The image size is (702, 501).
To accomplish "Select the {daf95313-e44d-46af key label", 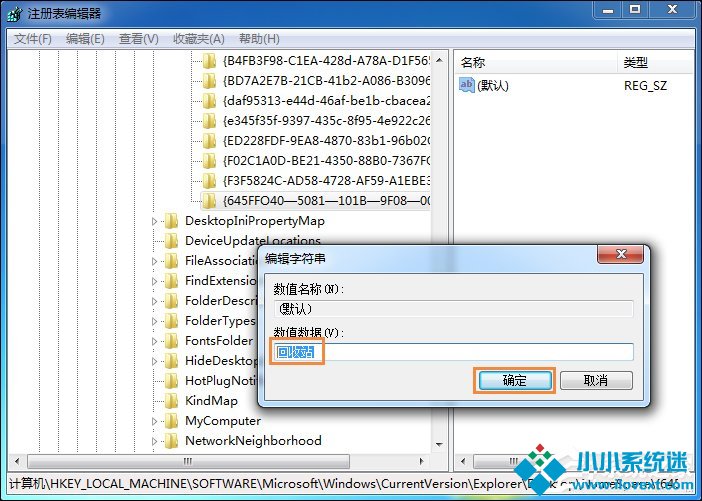I will (x=326, y=101).
